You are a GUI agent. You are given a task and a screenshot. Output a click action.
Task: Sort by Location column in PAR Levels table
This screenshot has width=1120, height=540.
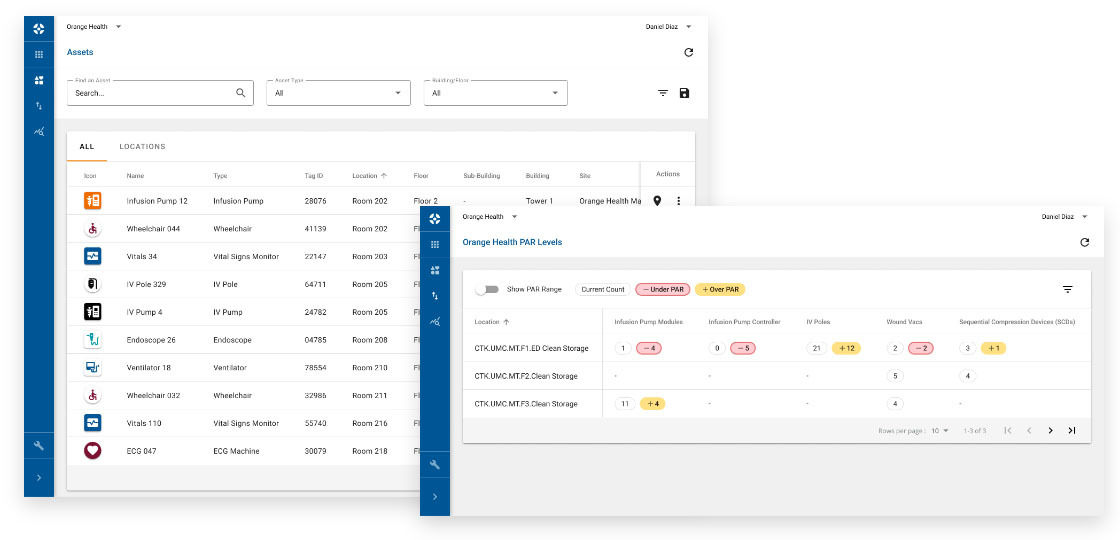click(x=492, y=321)
